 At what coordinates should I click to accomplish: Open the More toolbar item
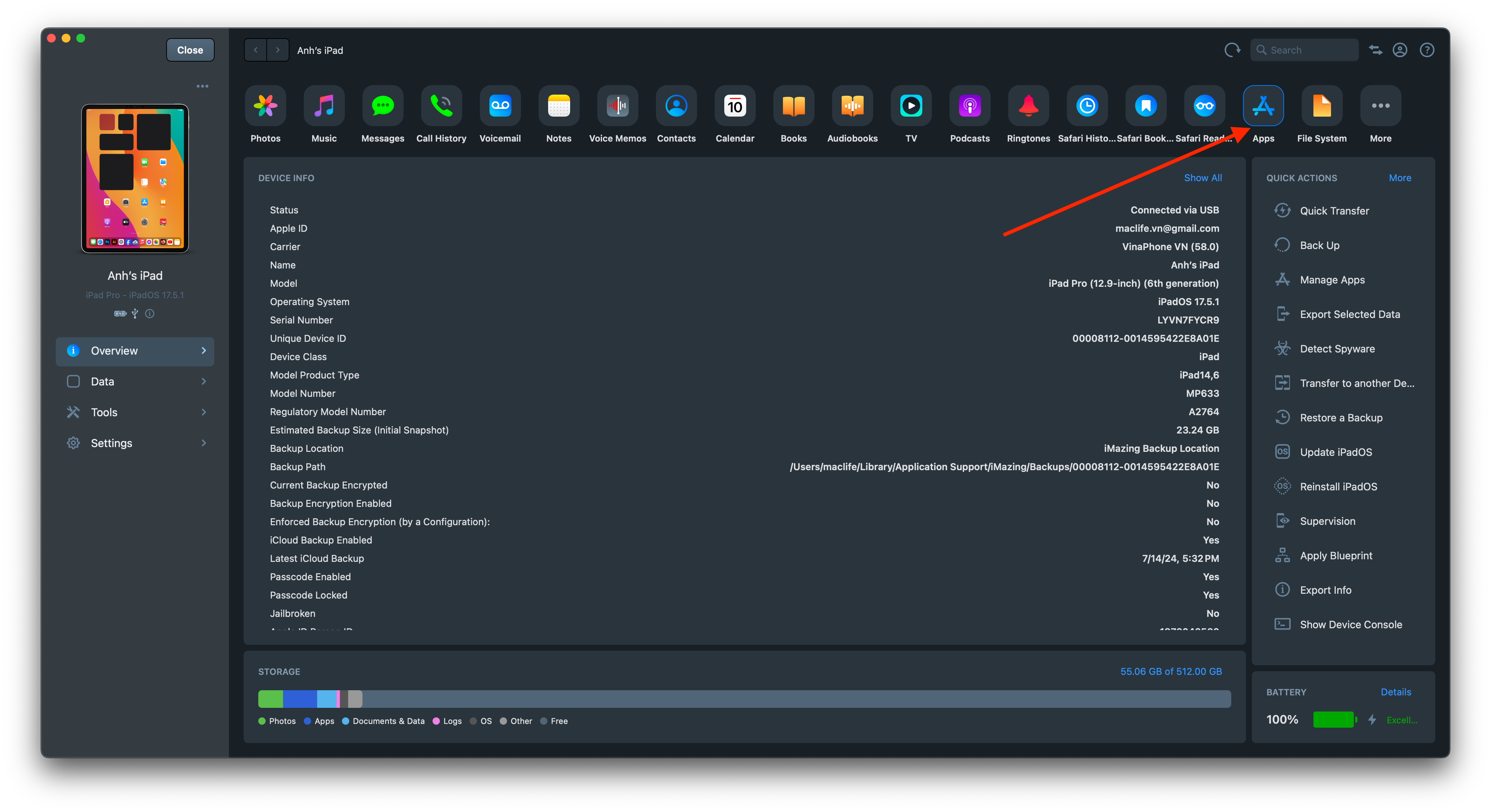point(1381,106)
